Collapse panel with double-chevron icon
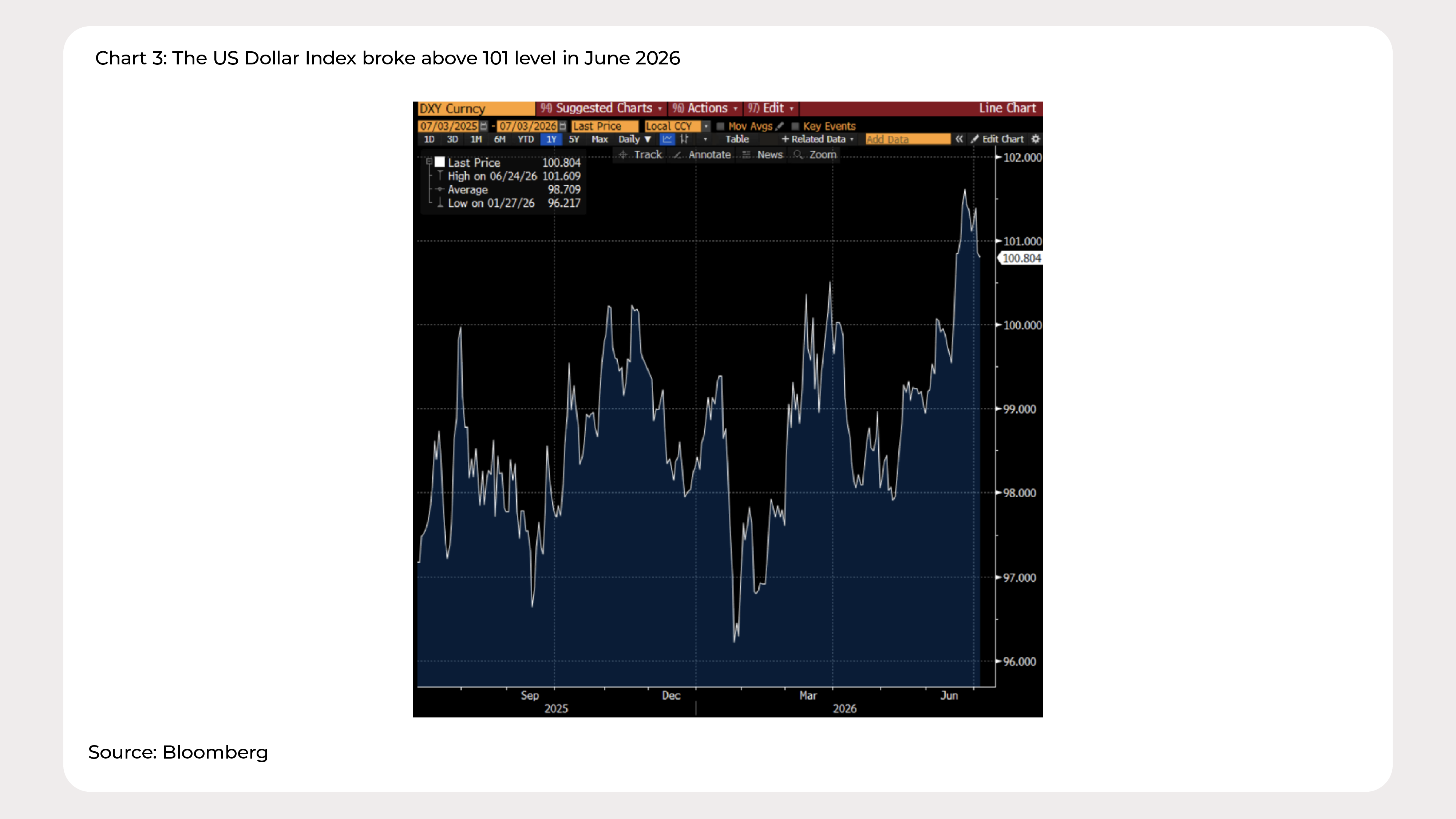 pyautogui.click(x=959, y=139)
